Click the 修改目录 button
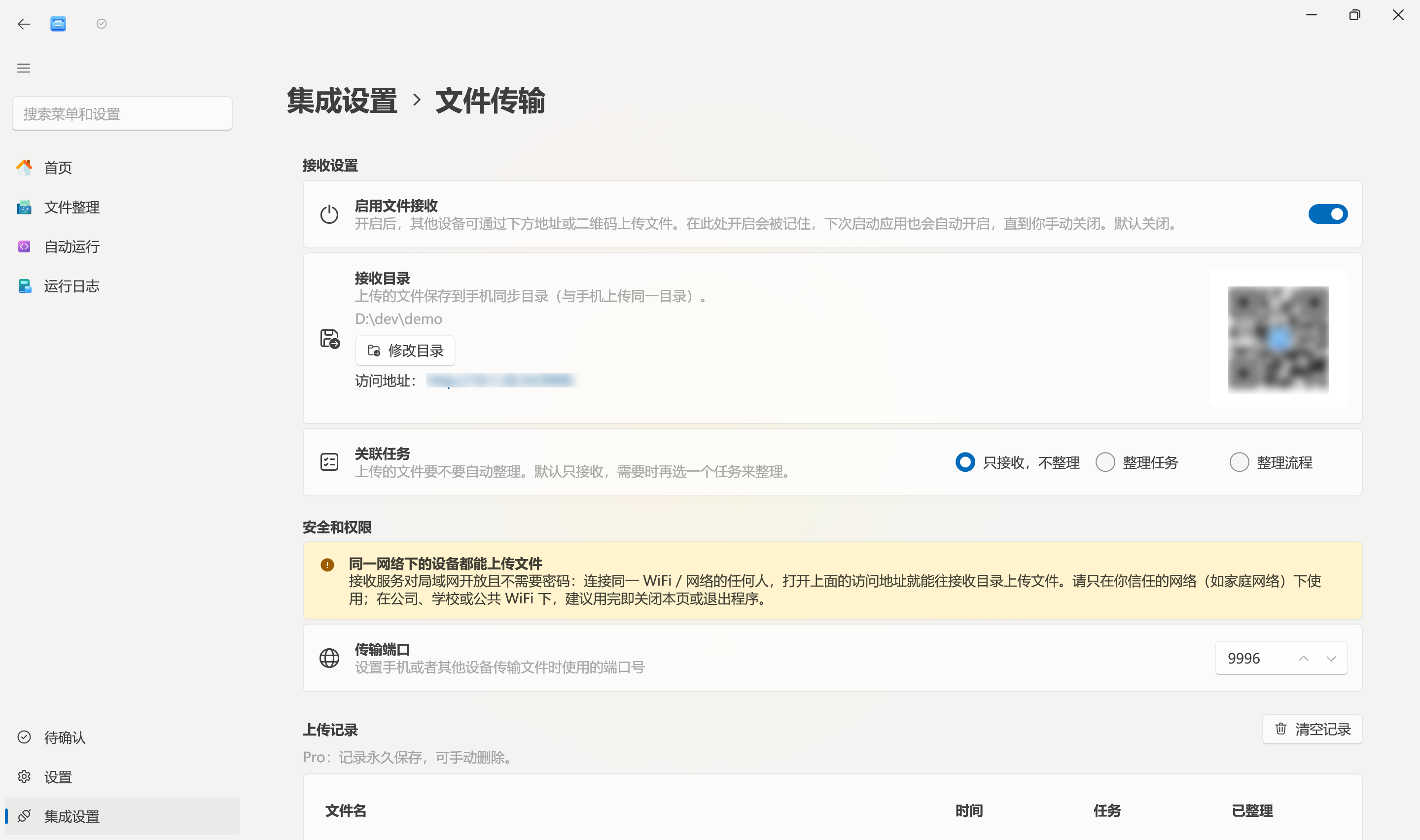This screenshot has height=840, width=1420. (405, 350)
